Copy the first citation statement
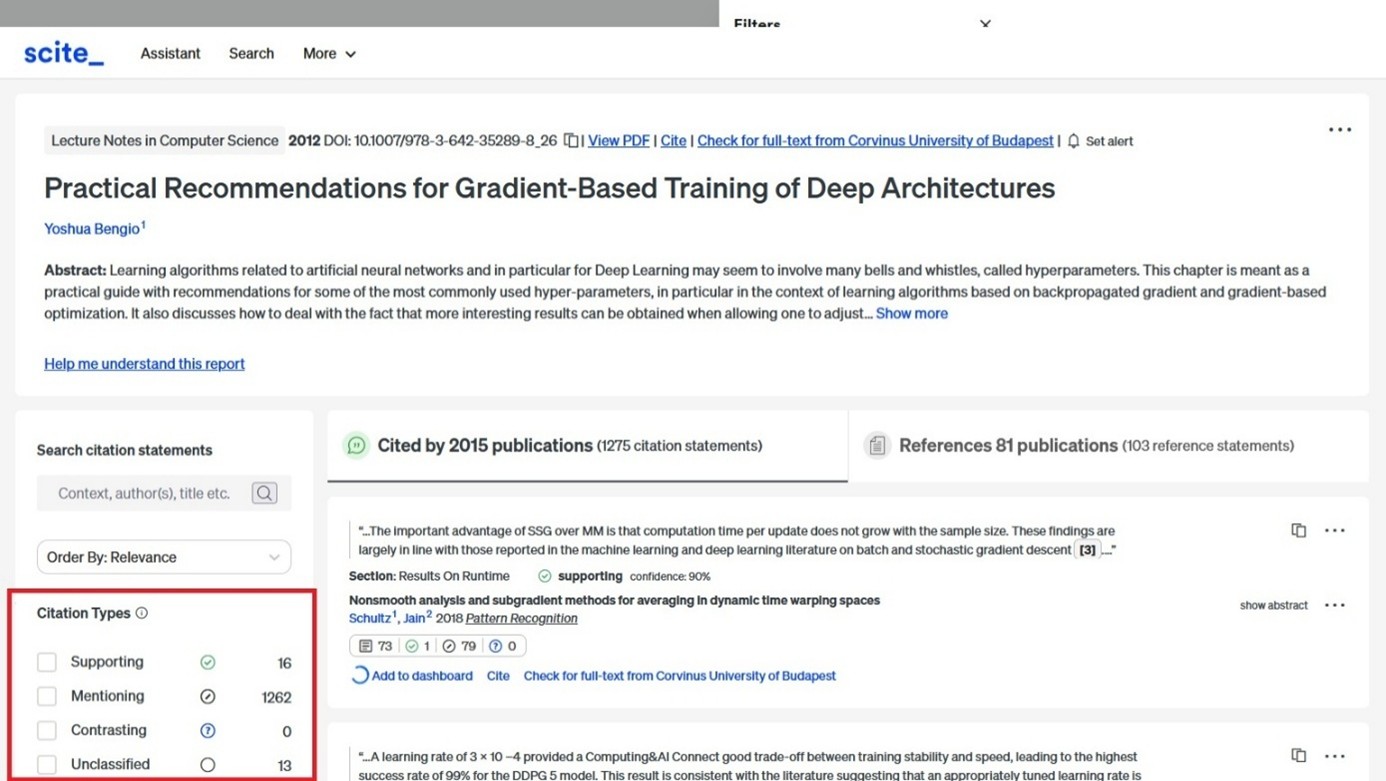The image size is (1386, 781). click(x=1298, y=530)
